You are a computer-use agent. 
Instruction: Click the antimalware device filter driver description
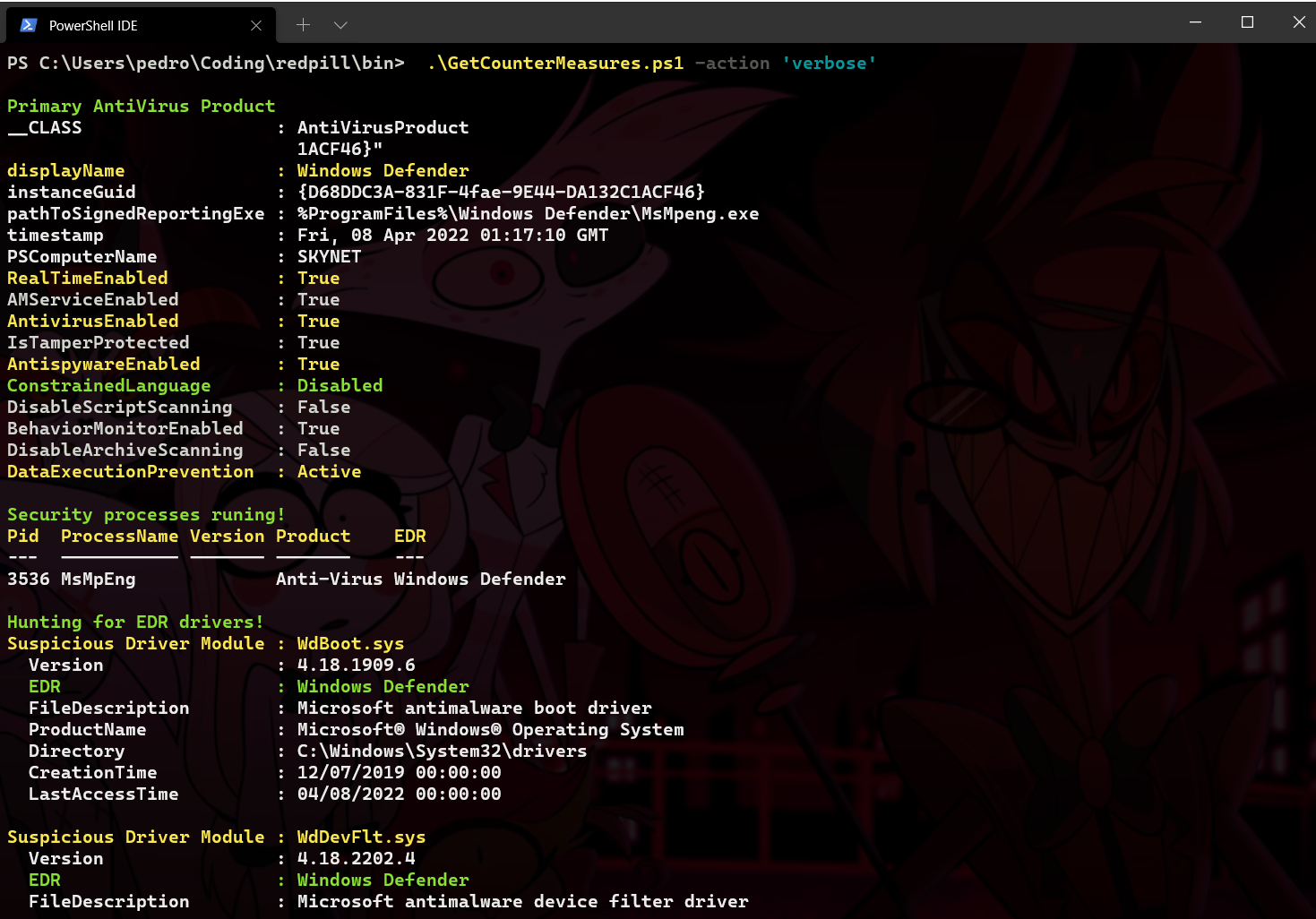tap(522, 902)
